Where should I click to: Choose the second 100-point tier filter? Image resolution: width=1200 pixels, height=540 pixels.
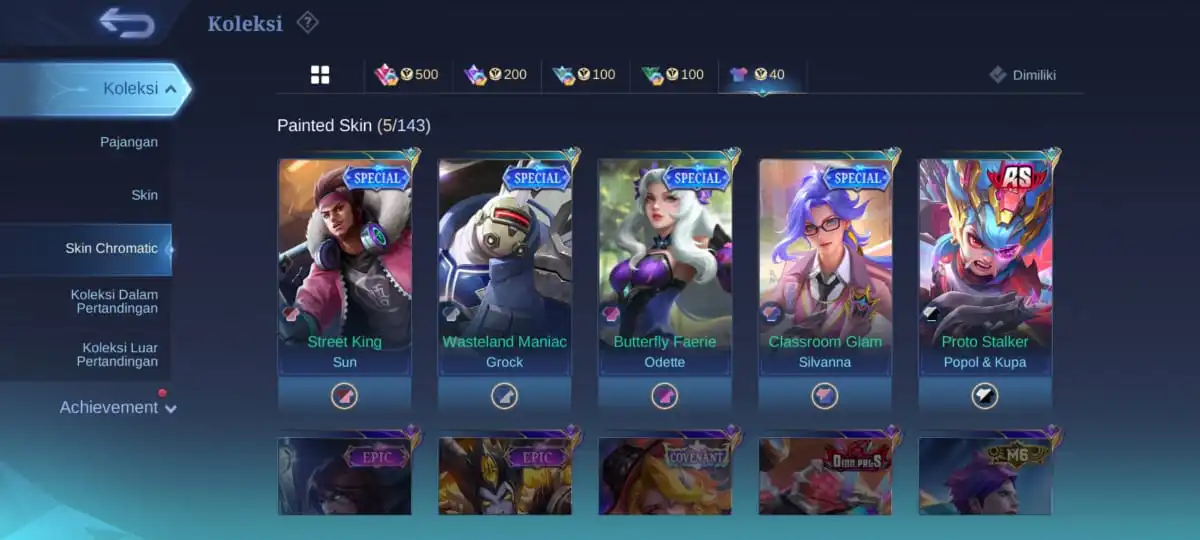[672, 75]
